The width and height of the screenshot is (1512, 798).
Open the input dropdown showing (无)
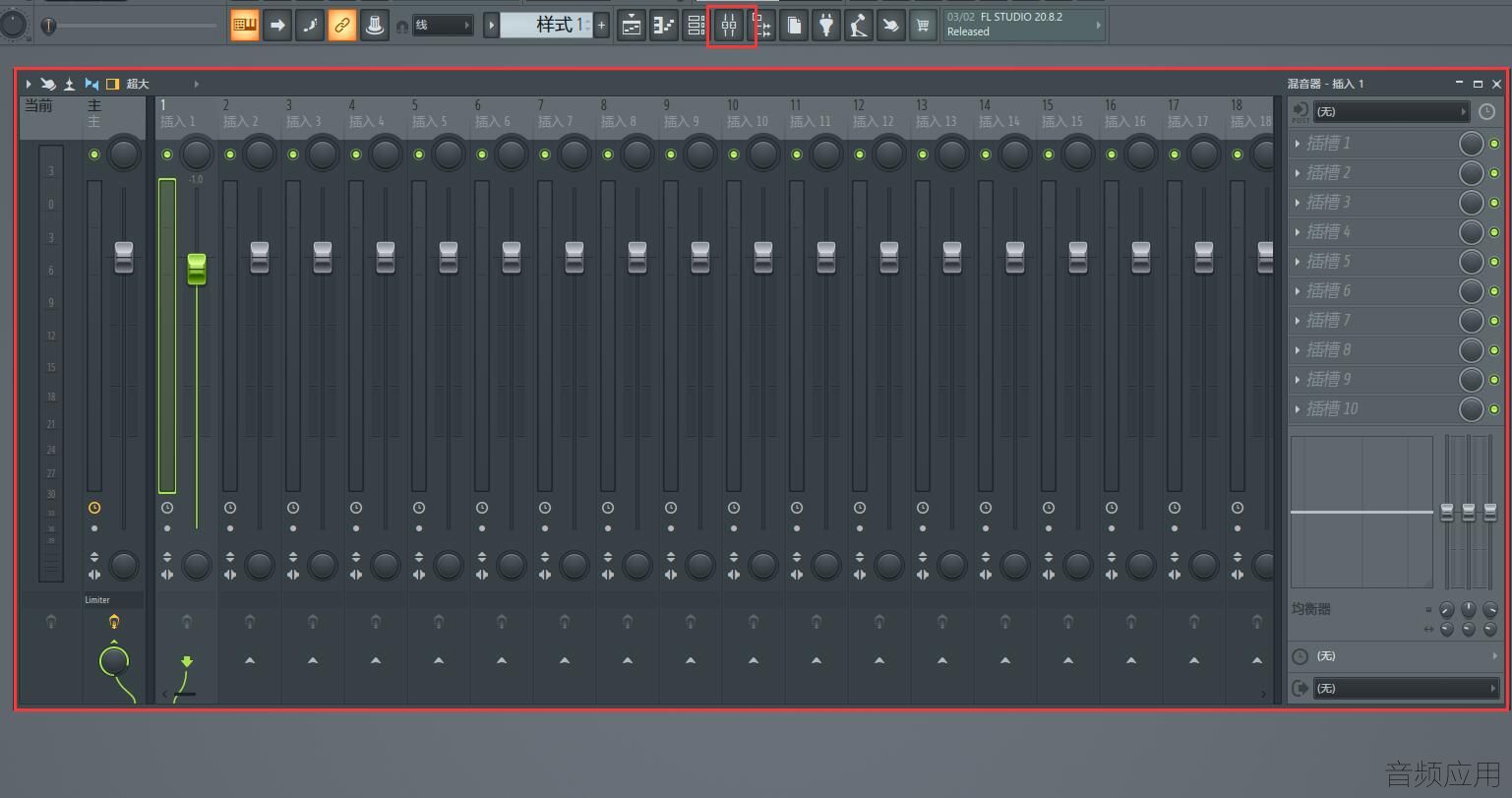(1391, 111)
